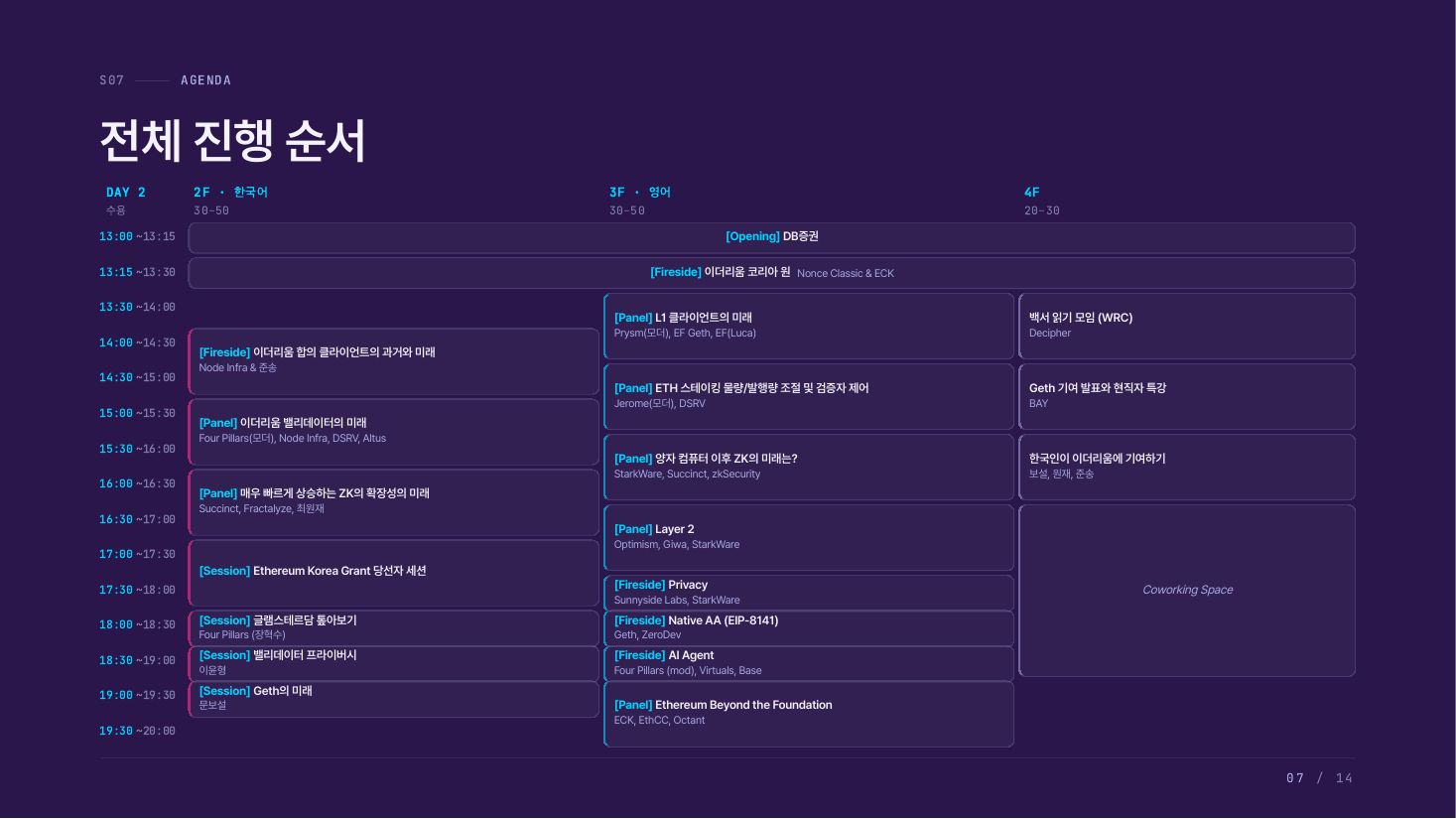Click the "[Panel] Layer 2" session card
Image resolution: width=1456 pixels, height=819 pixels.
809,537
